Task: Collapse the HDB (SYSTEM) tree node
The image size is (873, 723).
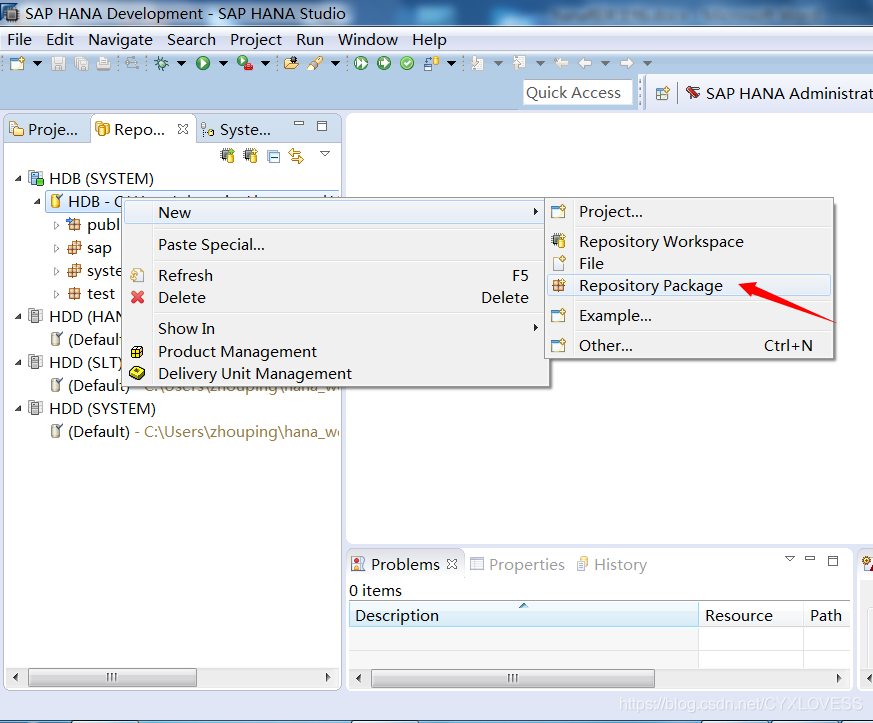Action: pos(18,179)
